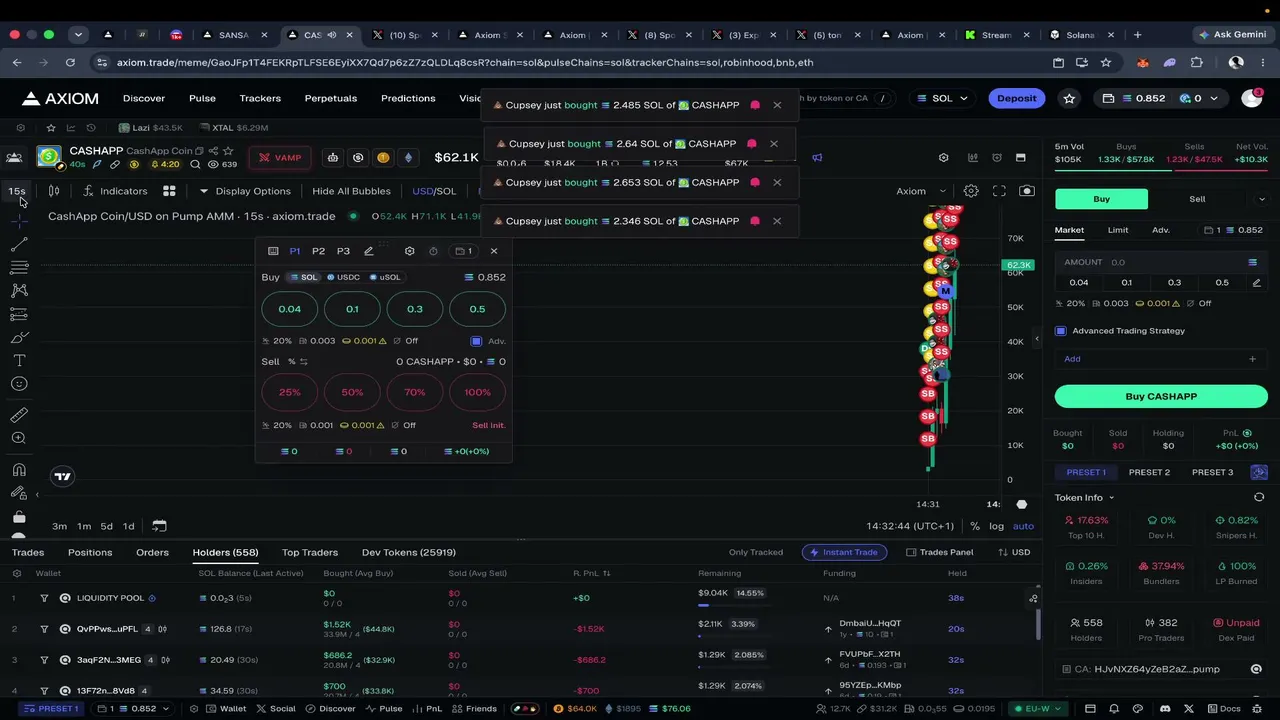The width and height of the screenshot is (1280, 720).
Task: Edit the quick amount buttons in sidebar
Action: 1257,283
